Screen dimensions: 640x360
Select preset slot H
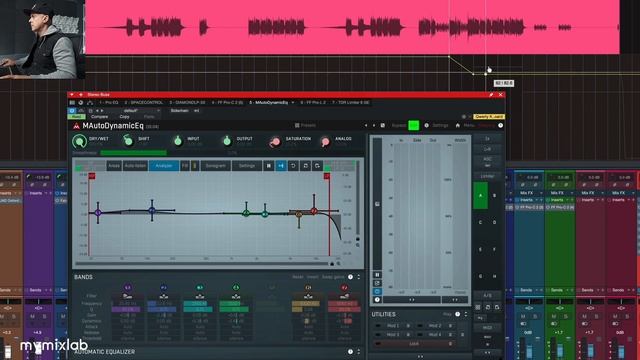[494, 276]
